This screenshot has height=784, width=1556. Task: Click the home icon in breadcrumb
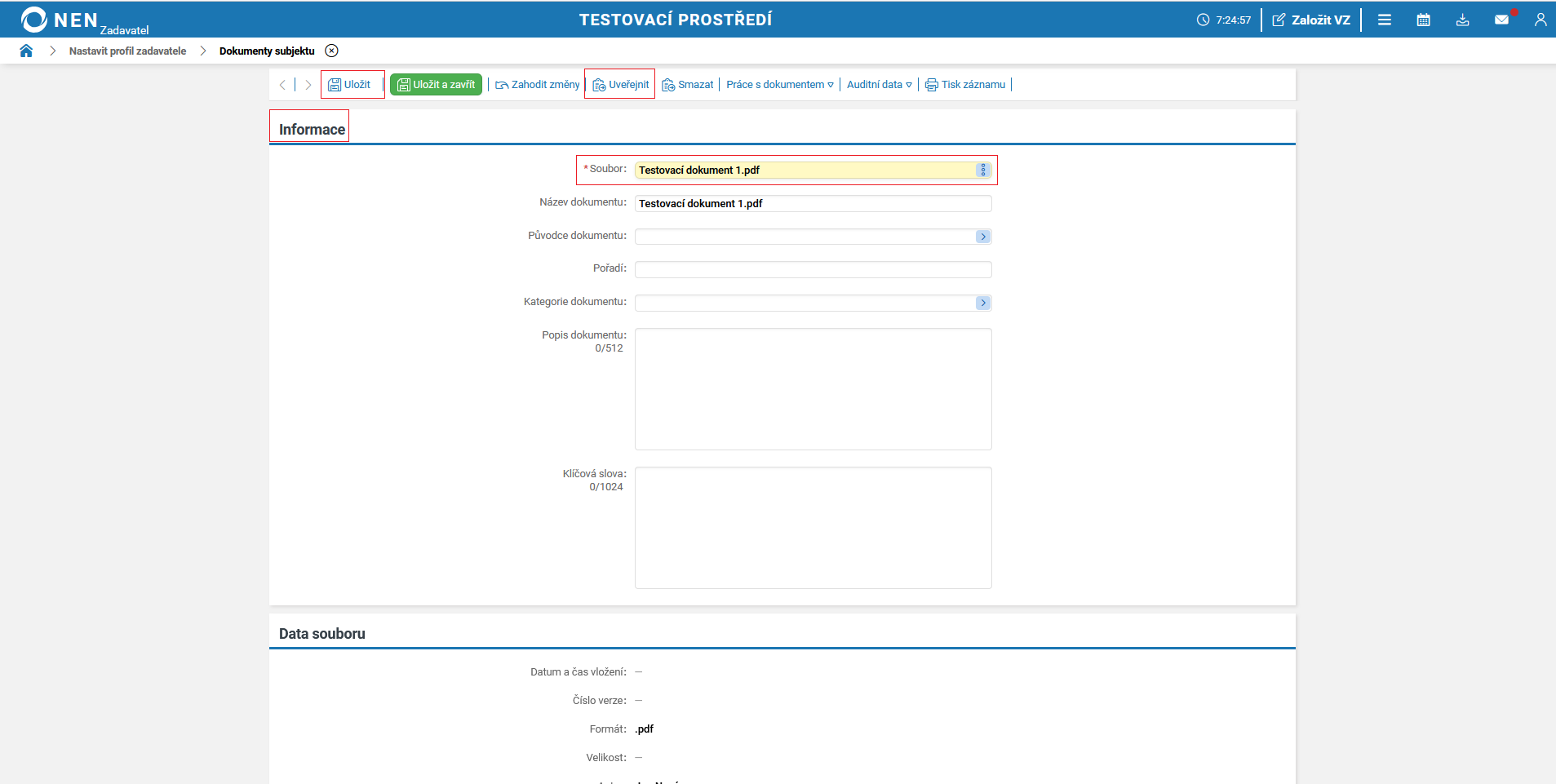click(x=26, y=51)
